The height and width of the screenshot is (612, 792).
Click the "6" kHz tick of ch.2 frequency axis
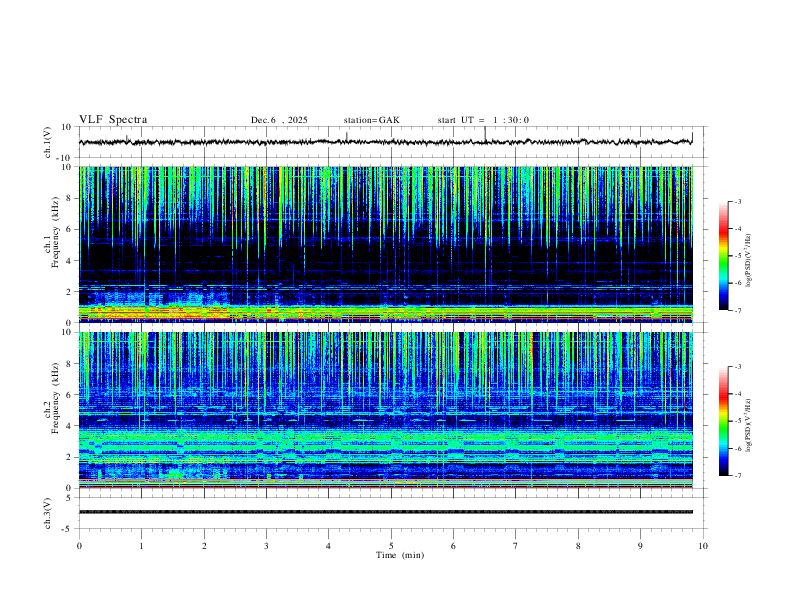[x=70, y=394]
